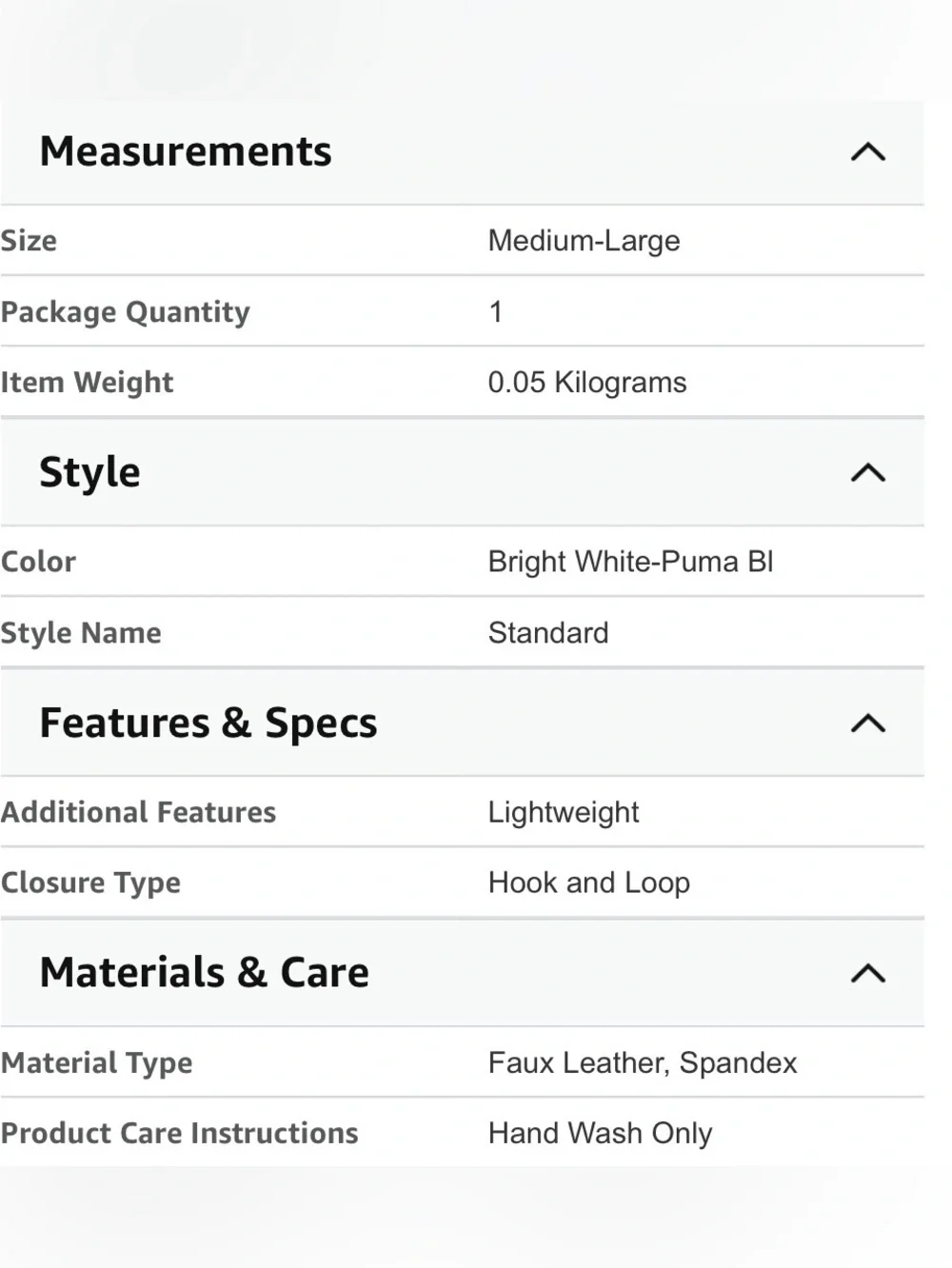Screen dimensions: 952x1268
Task: Collapse the Style section chevron
Action: click(x=867, y=473)
